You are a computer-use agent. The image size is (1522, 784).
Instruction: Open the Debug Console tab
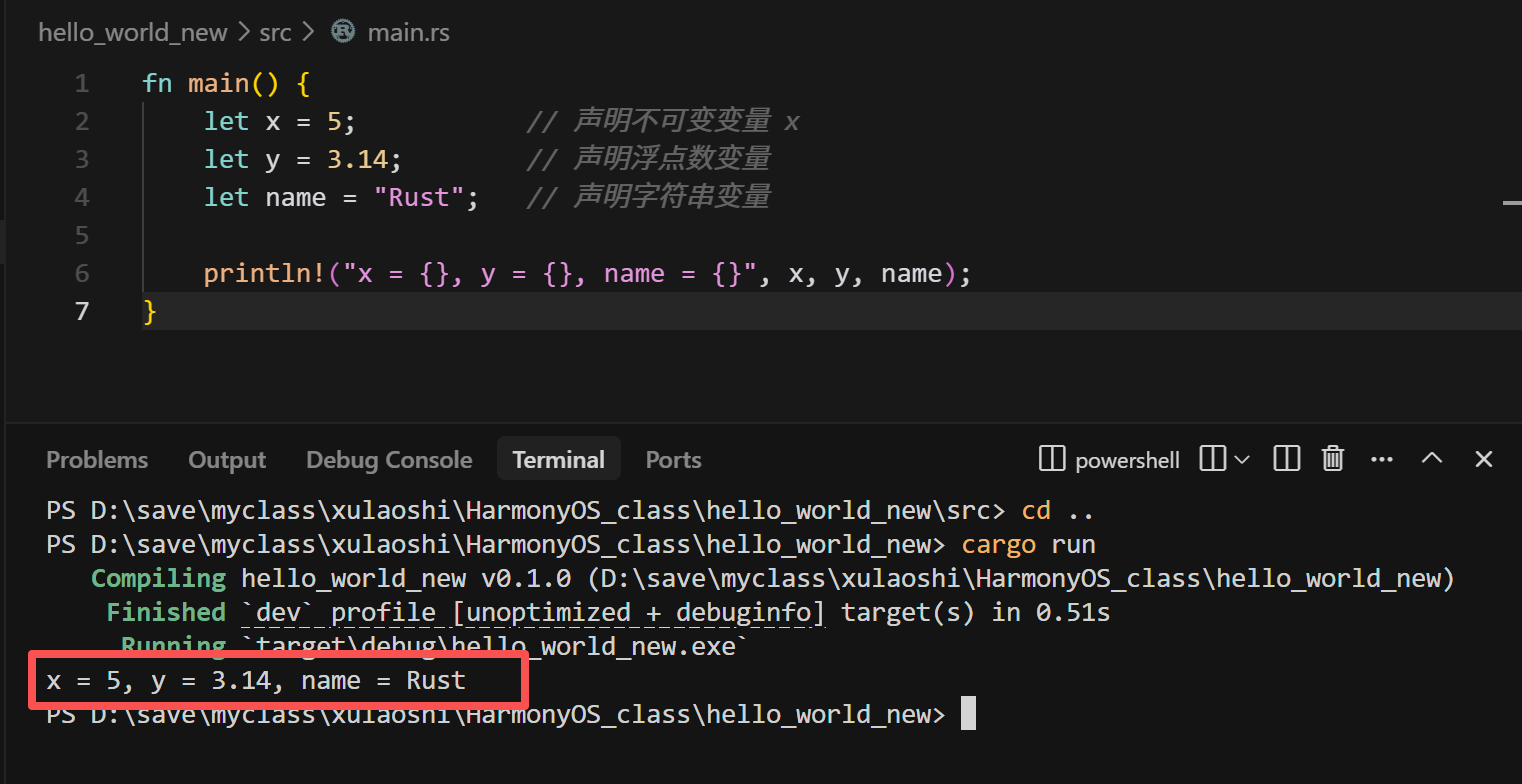(389, 460)
